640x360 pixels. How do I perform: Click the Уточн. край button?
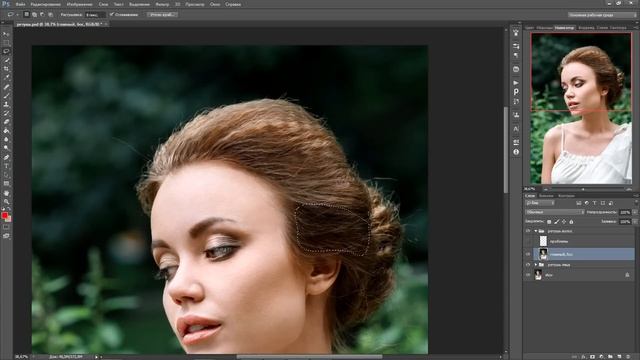(x=162, y=14)
